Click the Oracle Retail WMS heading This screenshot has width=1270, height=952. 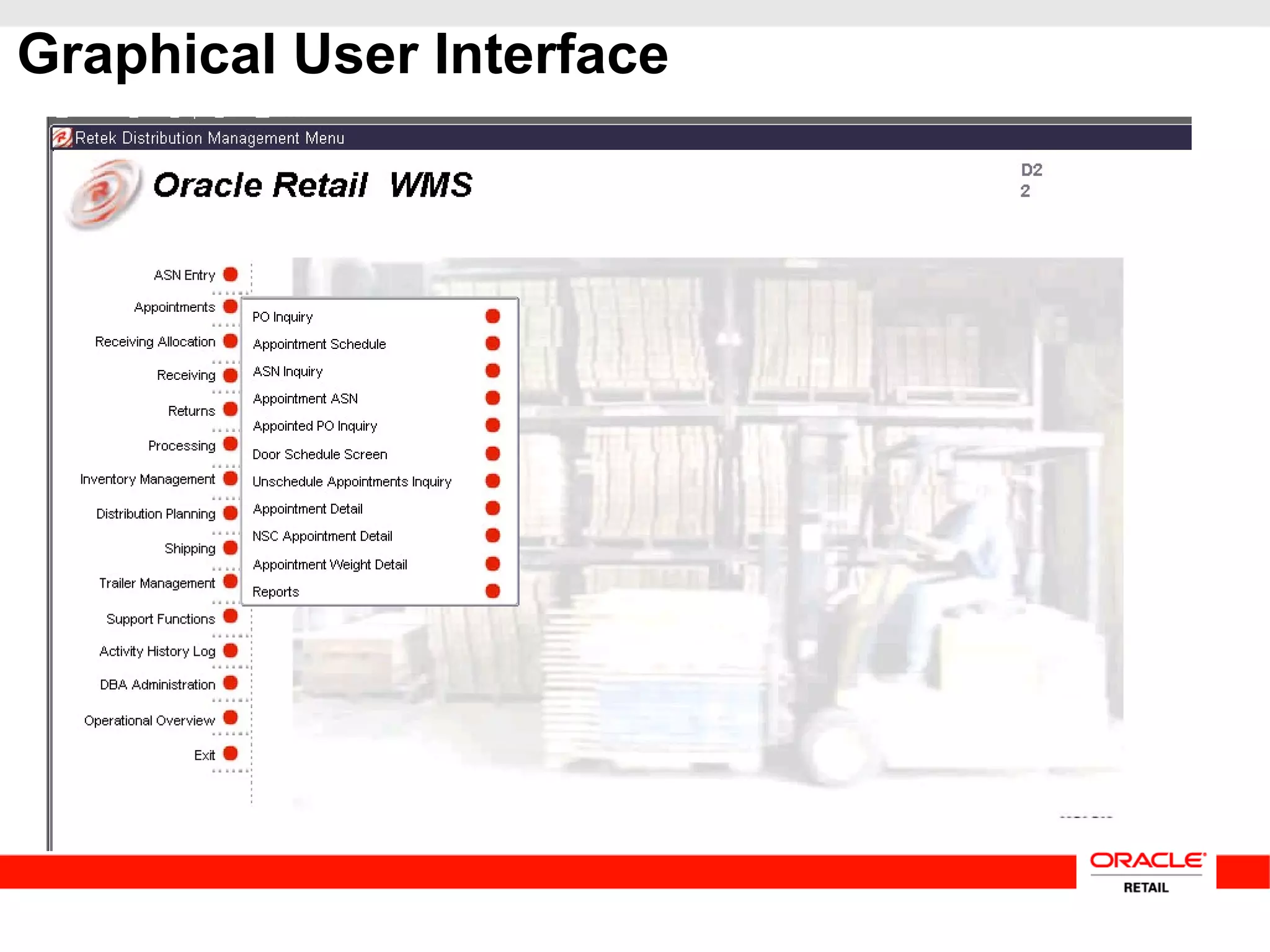coord(313,185)
